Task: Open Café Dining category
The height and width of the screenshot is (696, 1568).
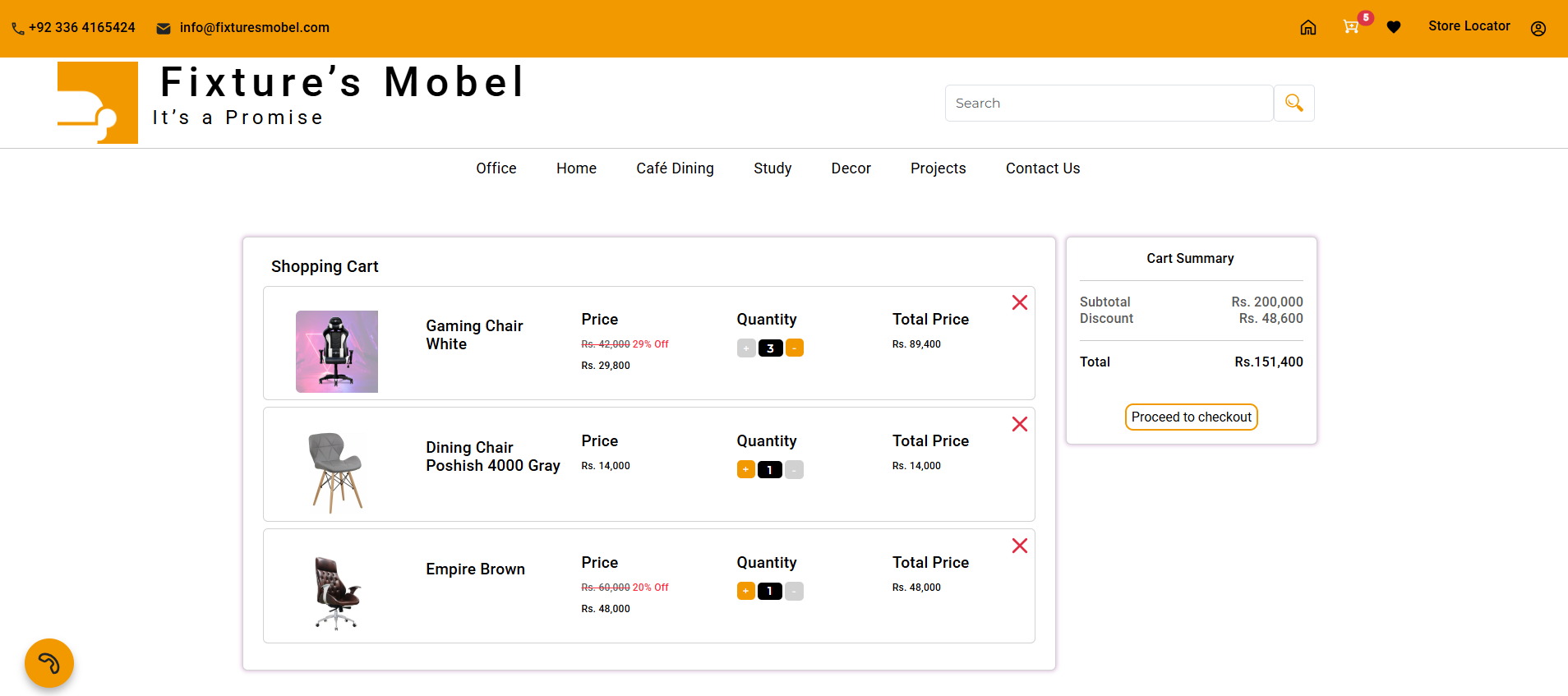Action: click(675, 168)
